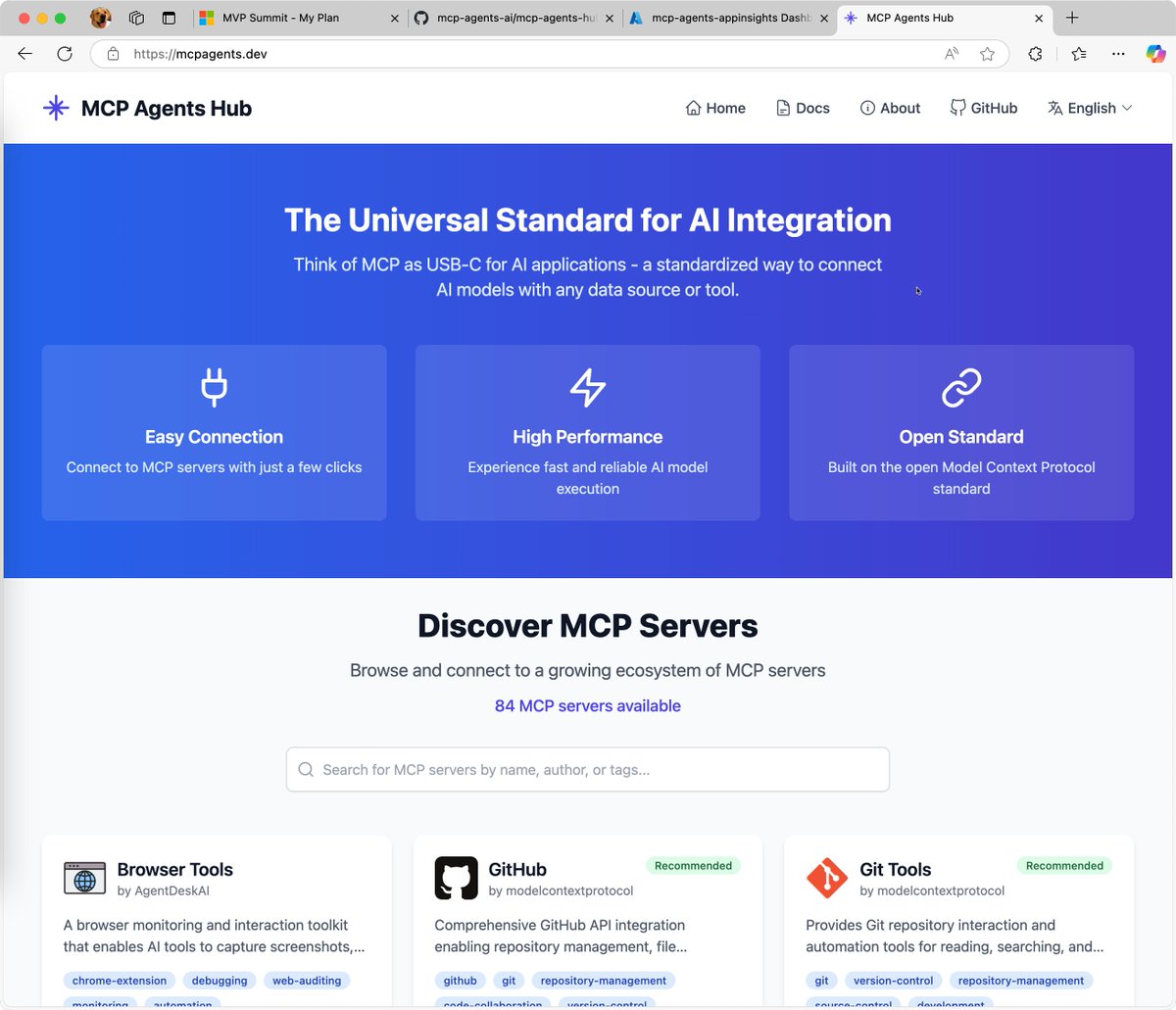
Task: Click the GitHub octocat card icon
Action: tap(456, 878)
